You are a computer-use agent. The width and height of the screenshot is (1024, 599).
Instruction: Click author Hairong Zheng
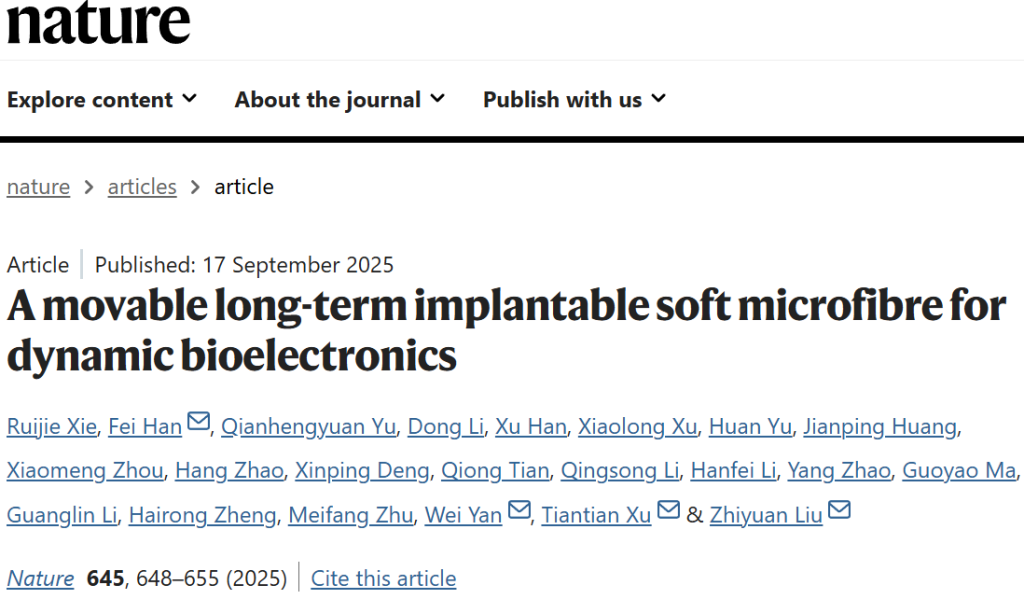tap(202, 515)
